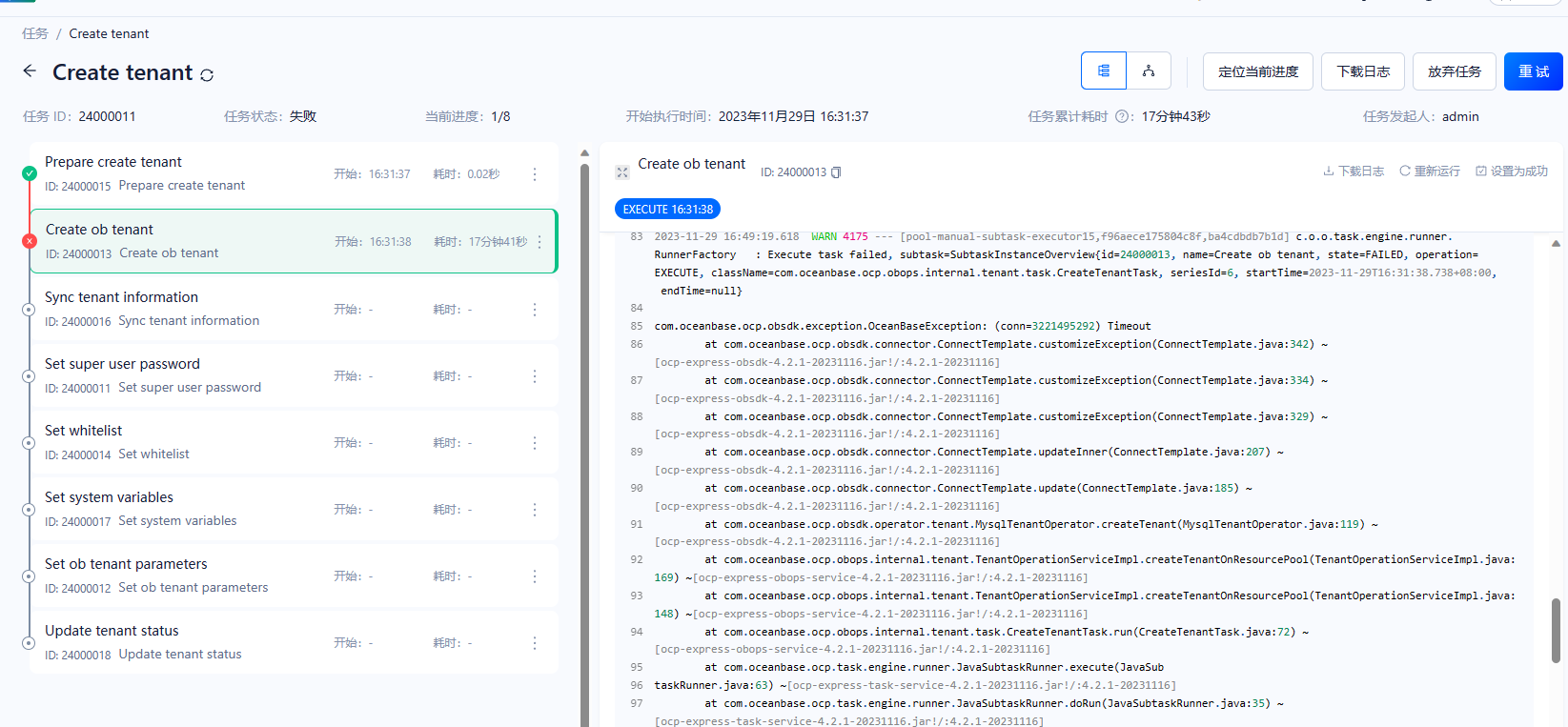The height and width of the screenshot is (727, 1568).
Task: Click the elapsed time value 17分钟43秒
Action: tap(1176, 116)
